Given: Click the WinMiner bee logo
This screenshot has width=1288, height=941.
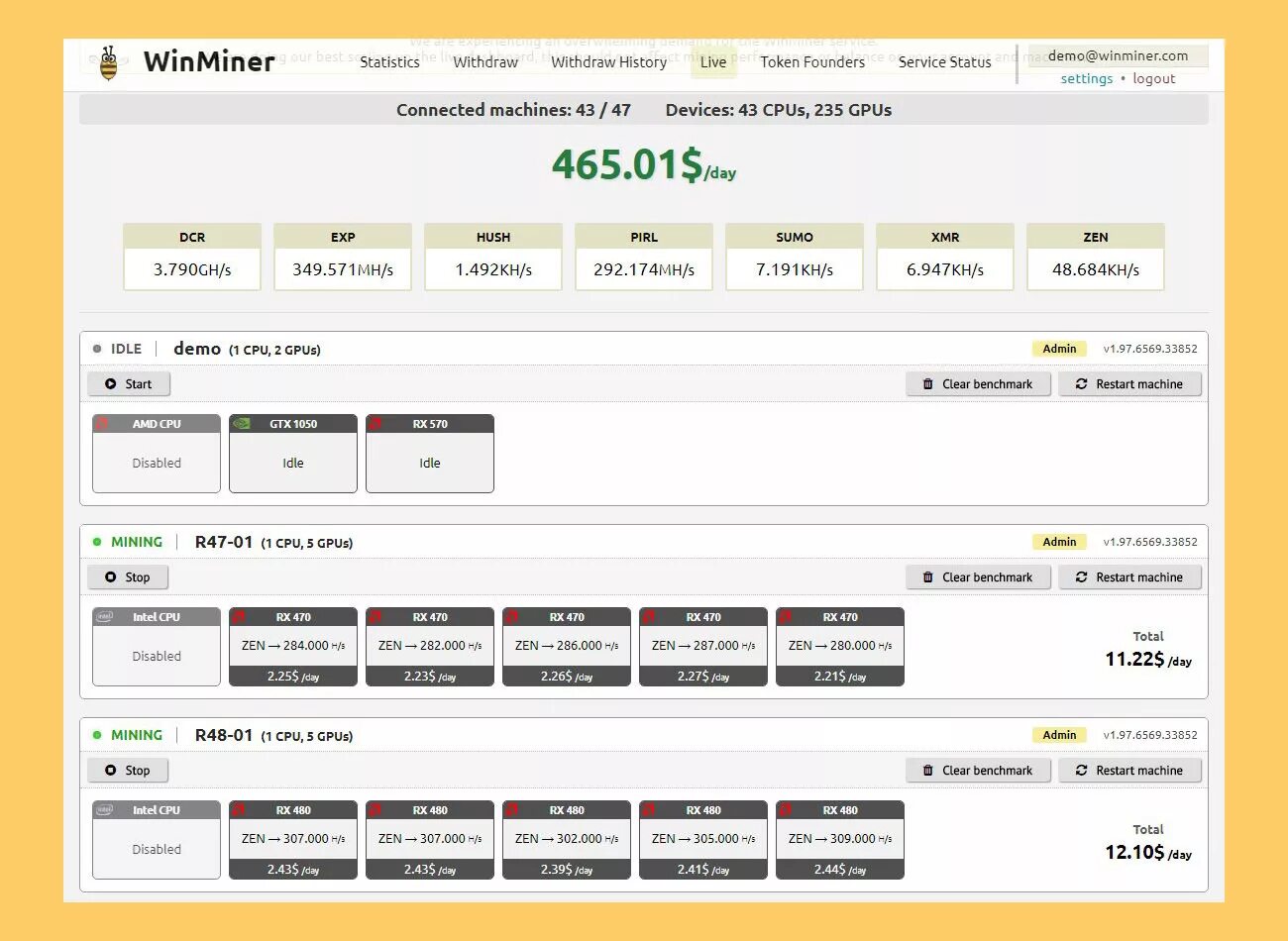Looking at the screenshot, I should (x=108, y=62).
